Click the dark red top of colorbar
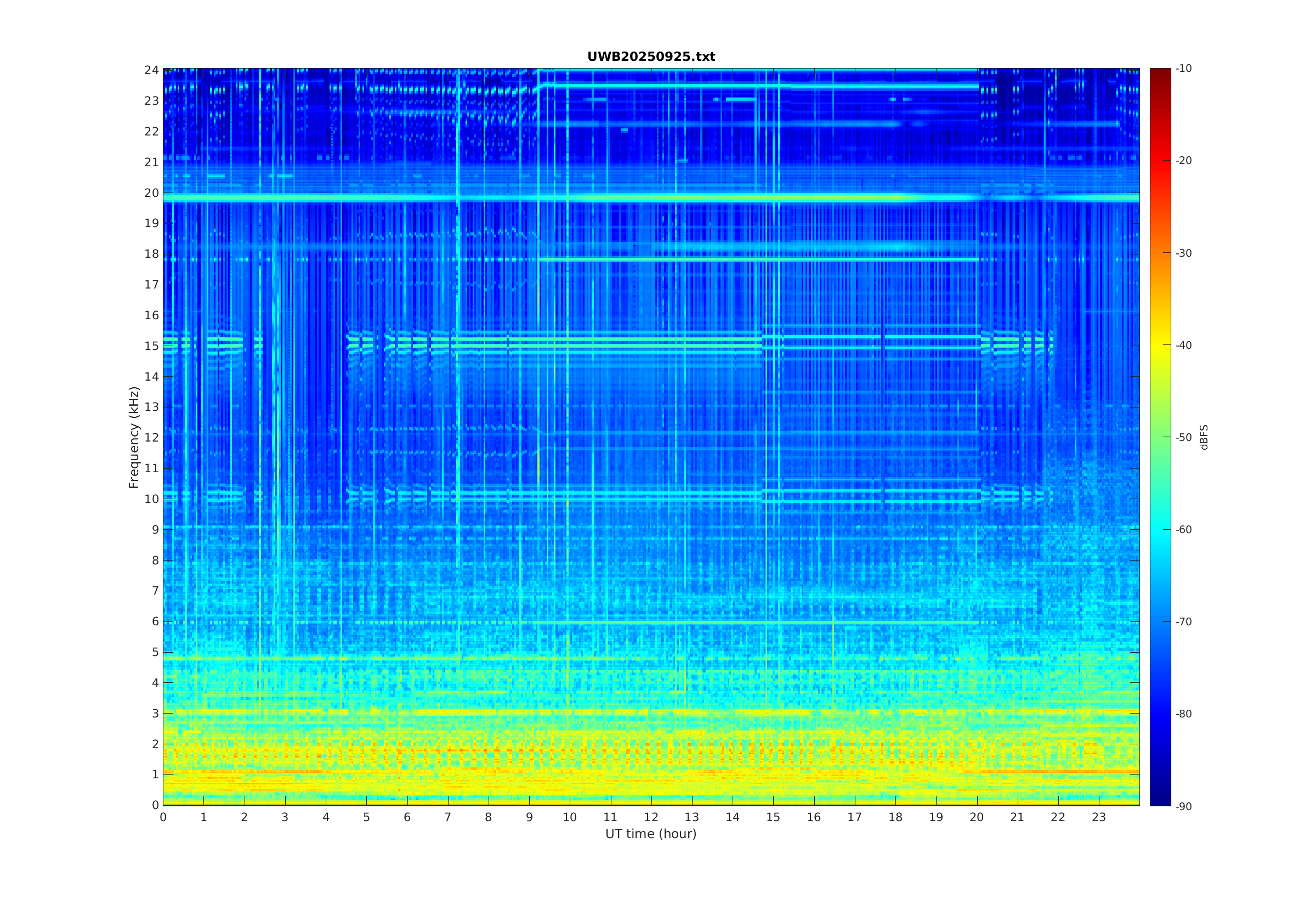 point(1160,71)
